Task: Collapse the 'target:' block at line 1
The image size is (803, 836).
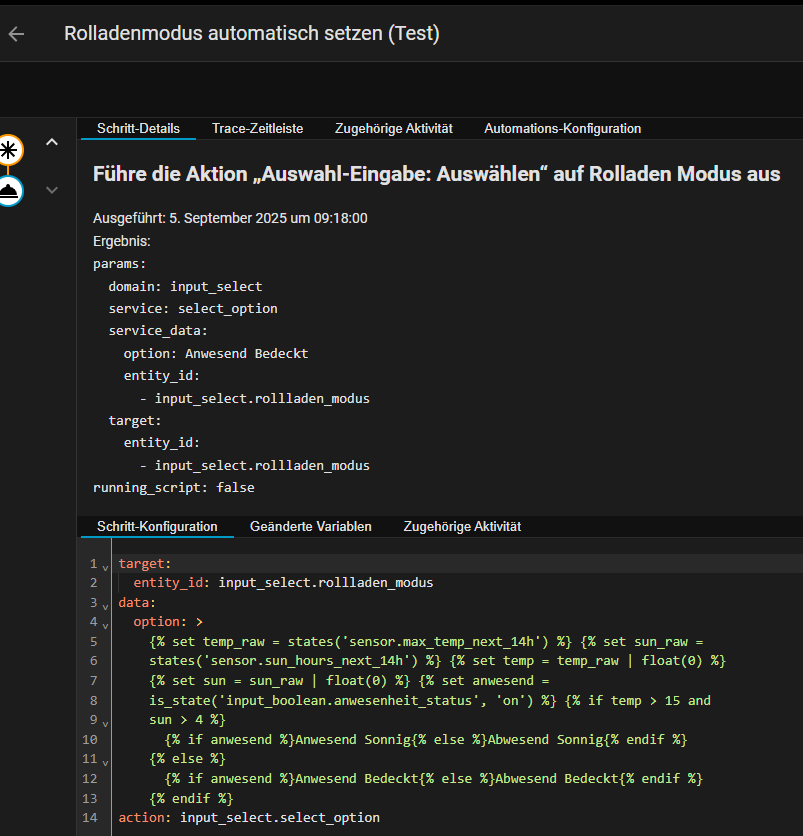Action: point(105,566)
